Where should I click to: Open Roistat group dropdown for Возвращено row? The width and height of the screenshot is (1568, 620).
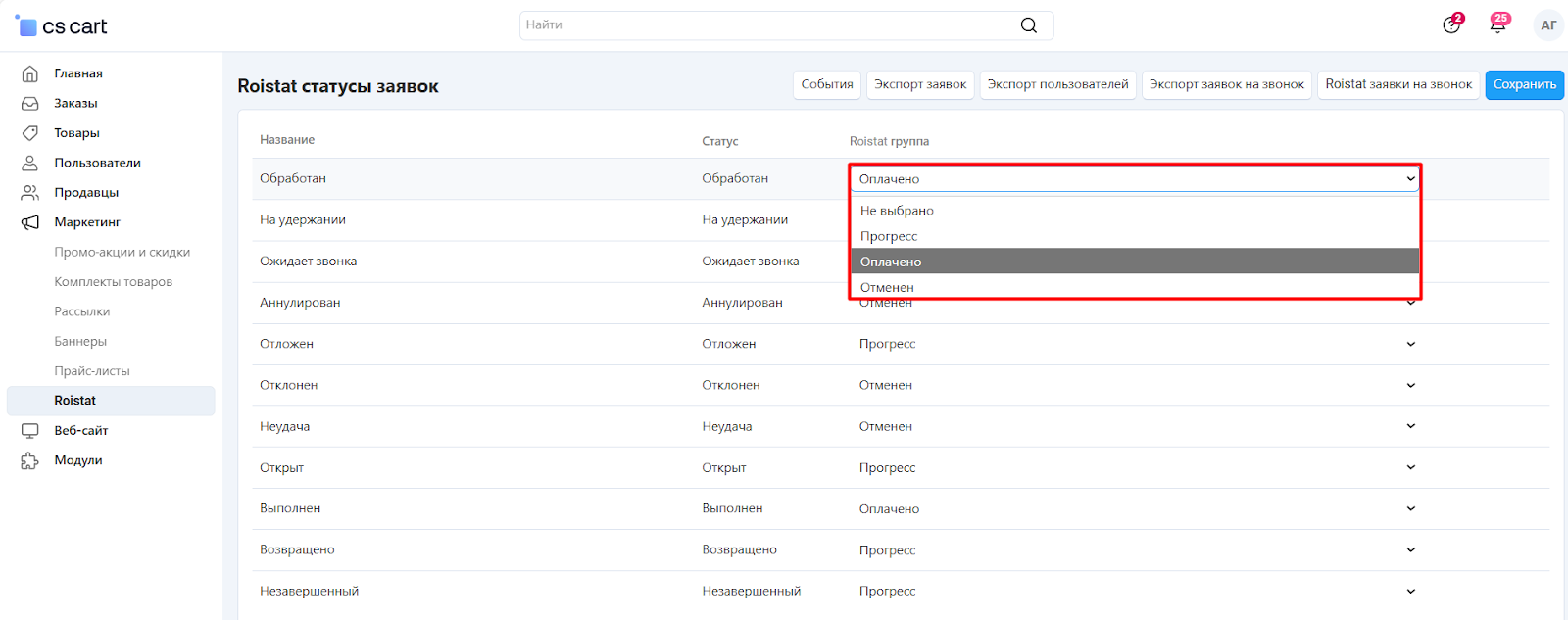click(1135, 549)
